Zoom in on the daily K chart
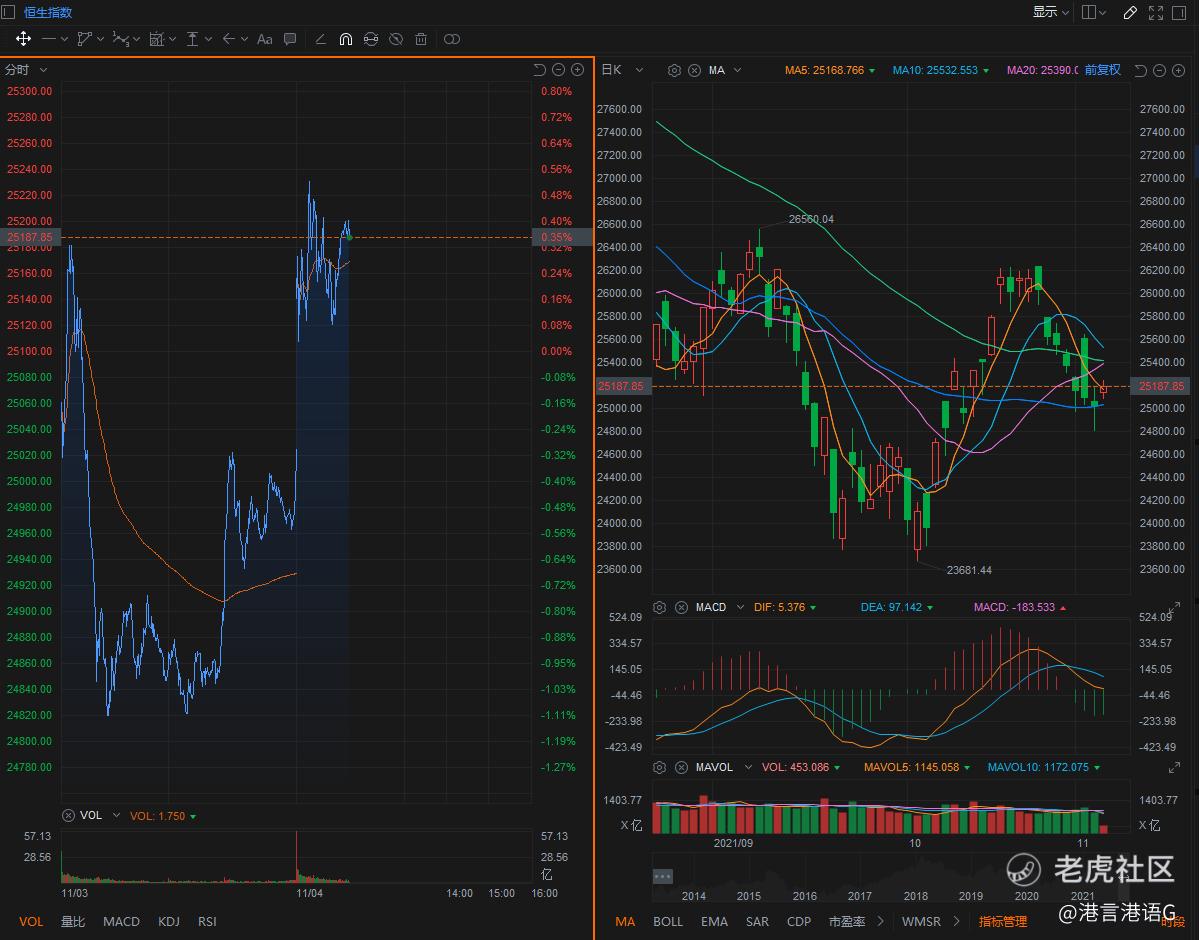Image resolution: width=1199 pixels, height=940 pixels. pos(1177,70)
